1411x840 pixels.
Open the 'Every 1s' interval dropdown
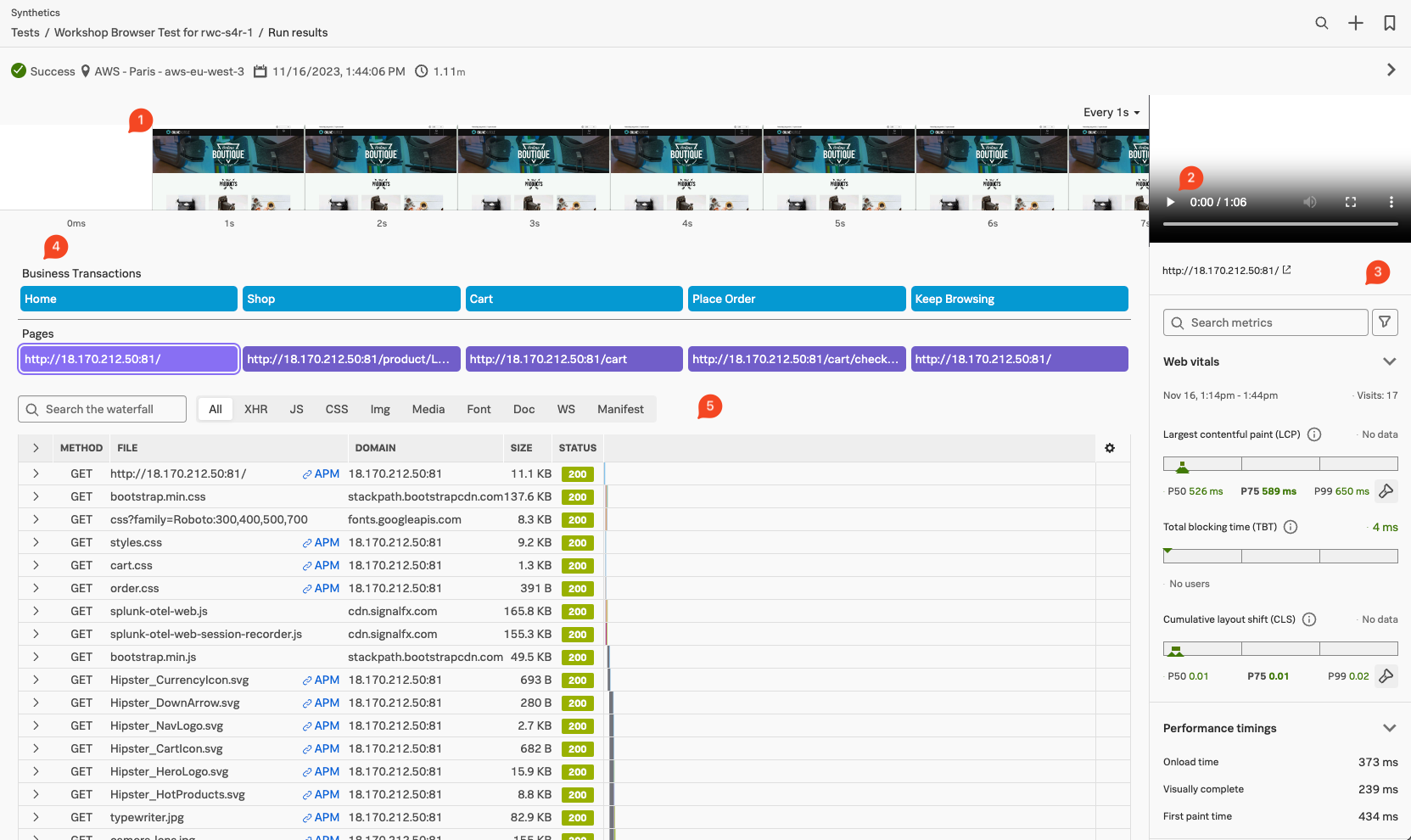tap(1111, 112)
